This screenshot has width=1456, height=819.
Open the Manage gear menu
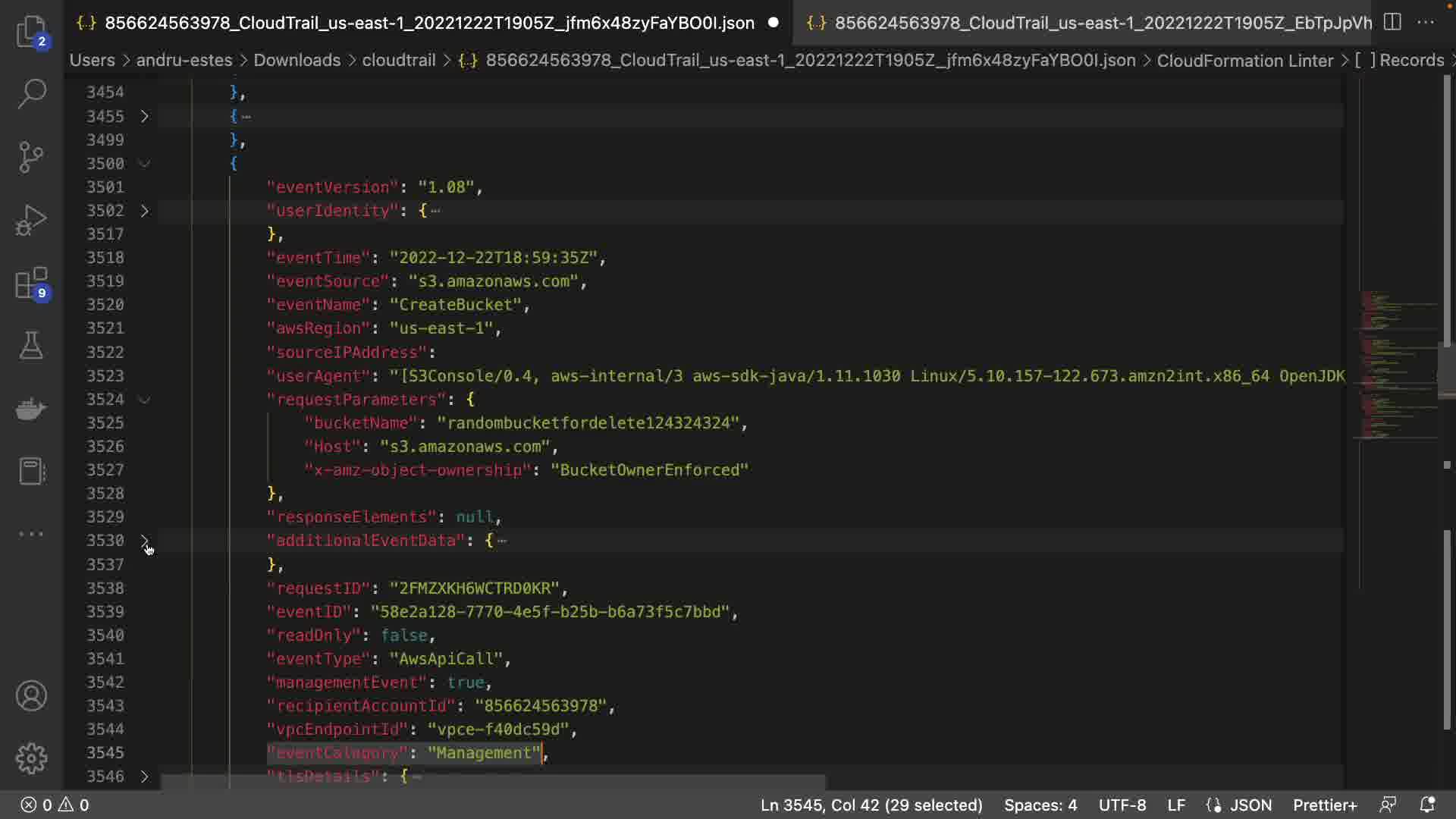tap(32, 758)
